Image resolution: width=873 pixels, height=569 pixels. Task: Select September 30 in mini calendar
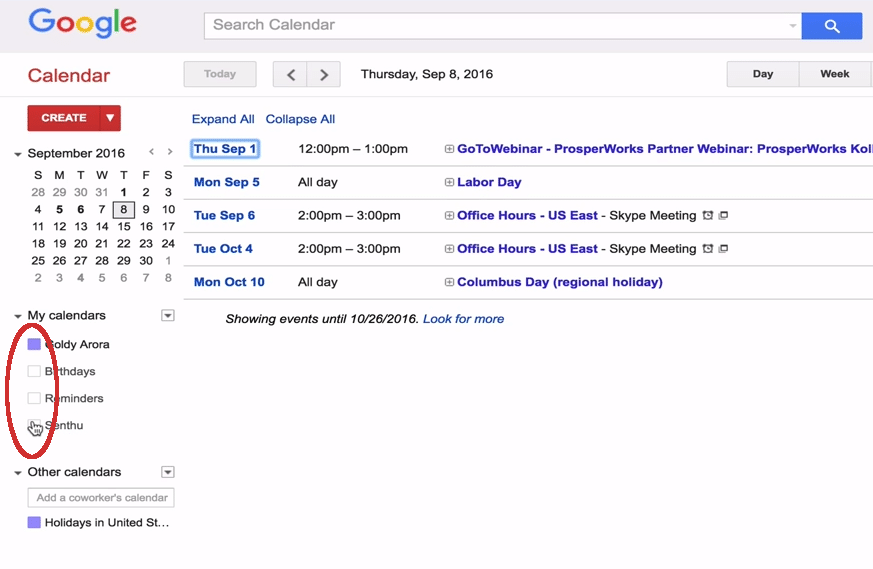point(146,261)
